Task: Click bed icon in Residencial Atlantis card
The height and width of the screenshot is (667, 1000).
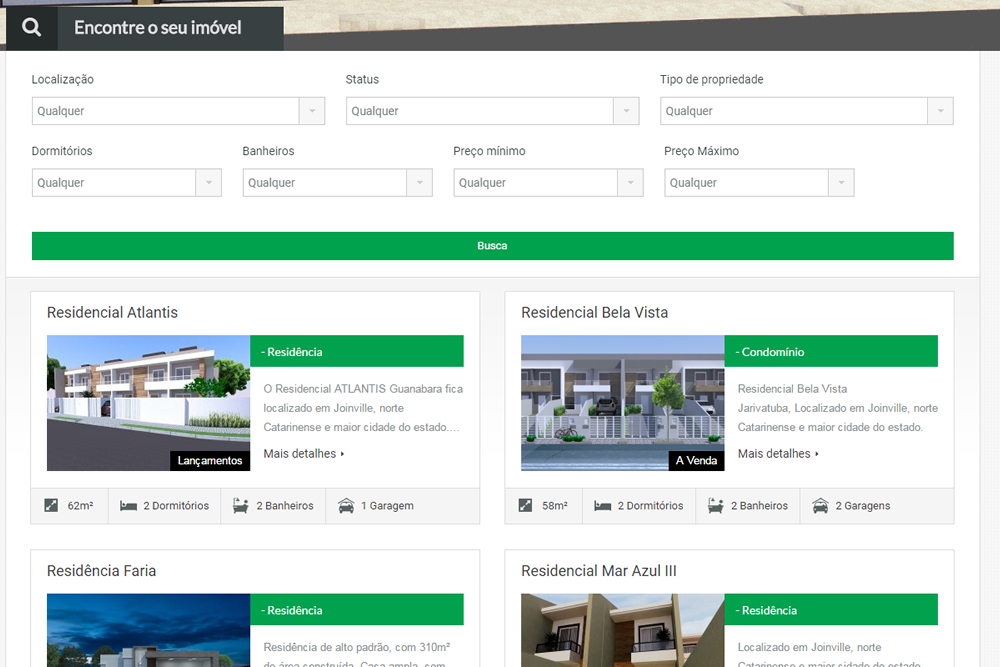Action: click(x=128, y=506)
